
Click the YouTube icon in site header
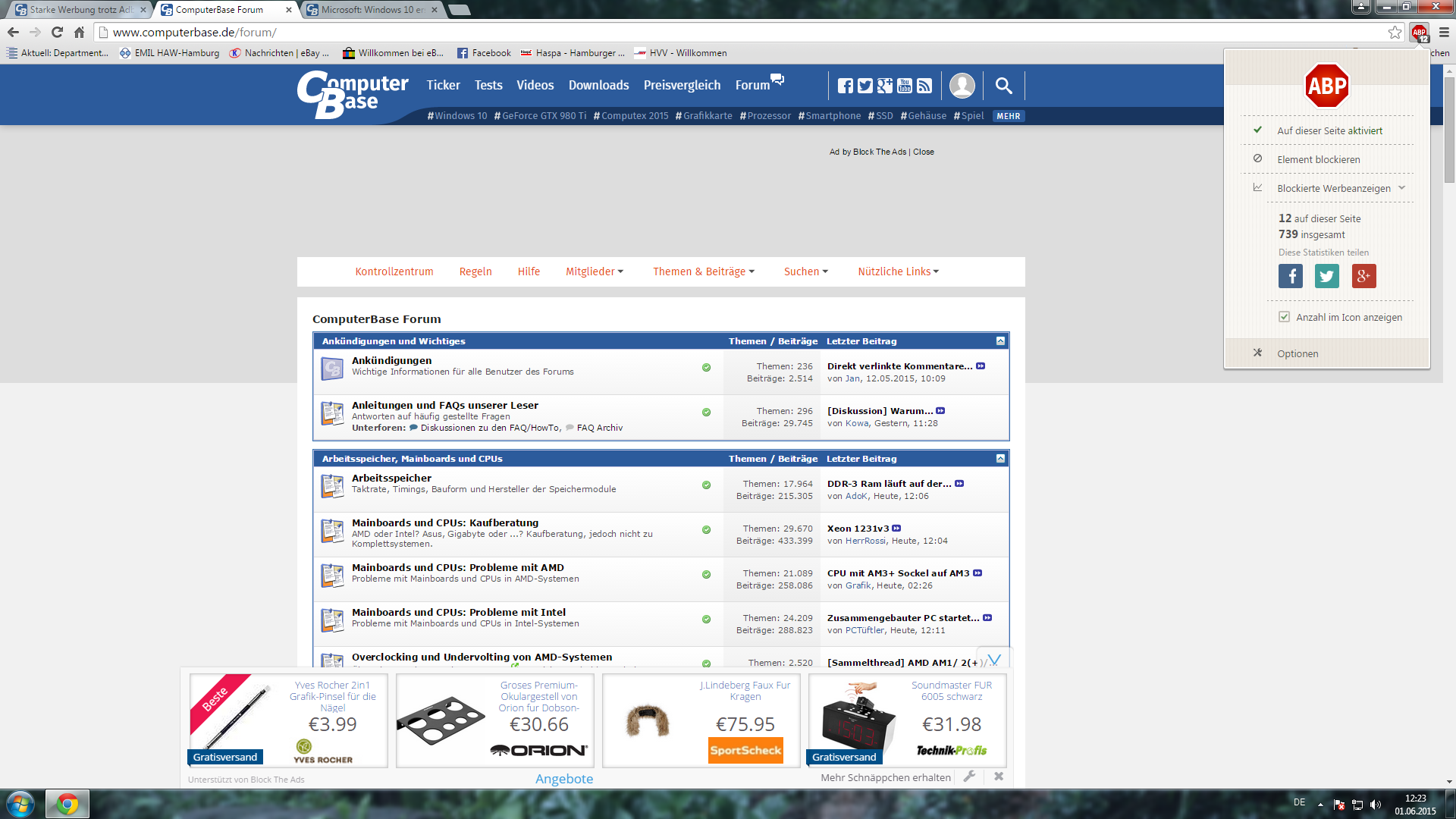click(904, 86)
